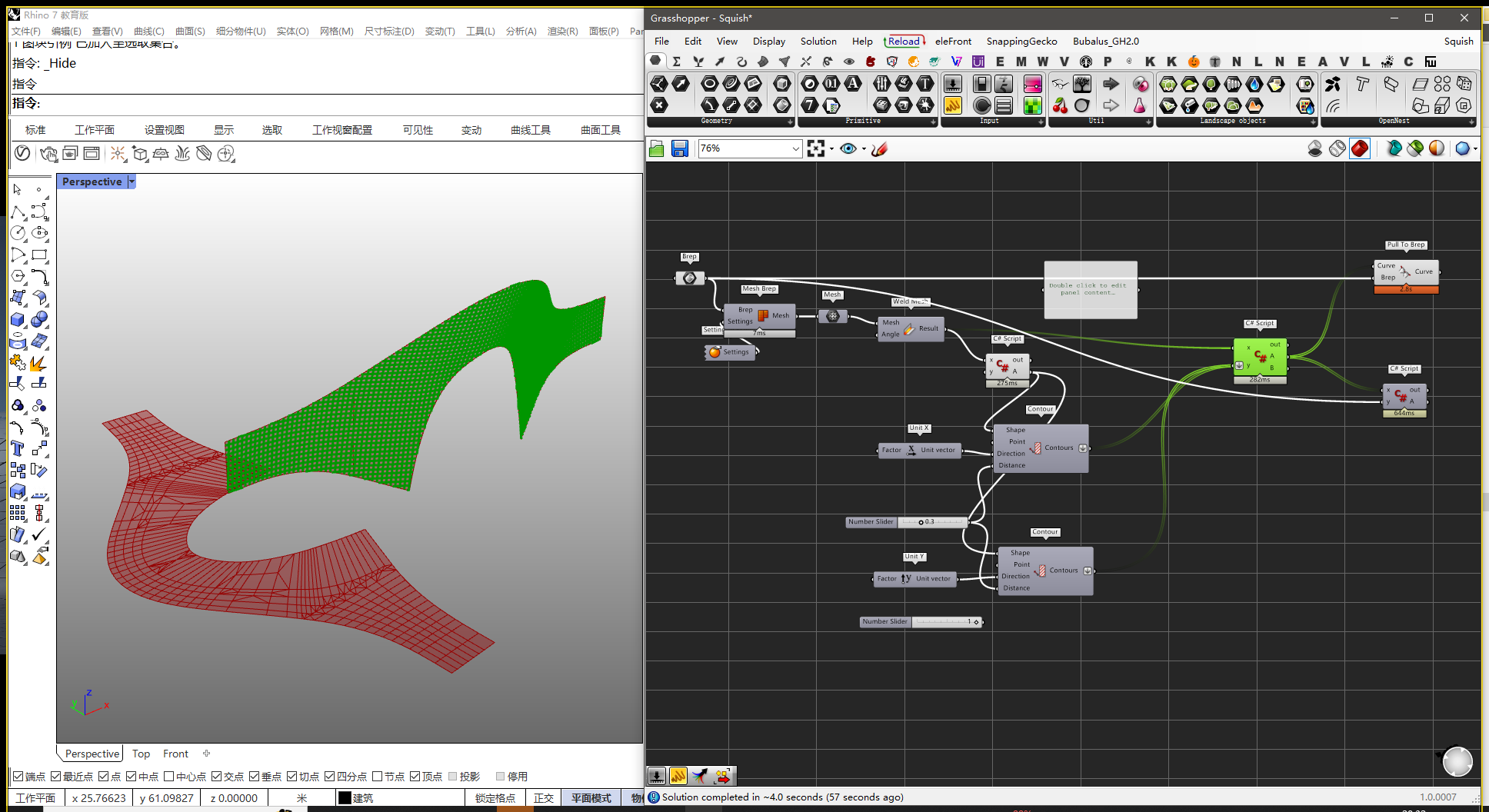Image resolution: width=1489 pixels, height=812 pixels.
Task: Toggle 交点 osnap checkbox
Action: click(x=217, y=777)
